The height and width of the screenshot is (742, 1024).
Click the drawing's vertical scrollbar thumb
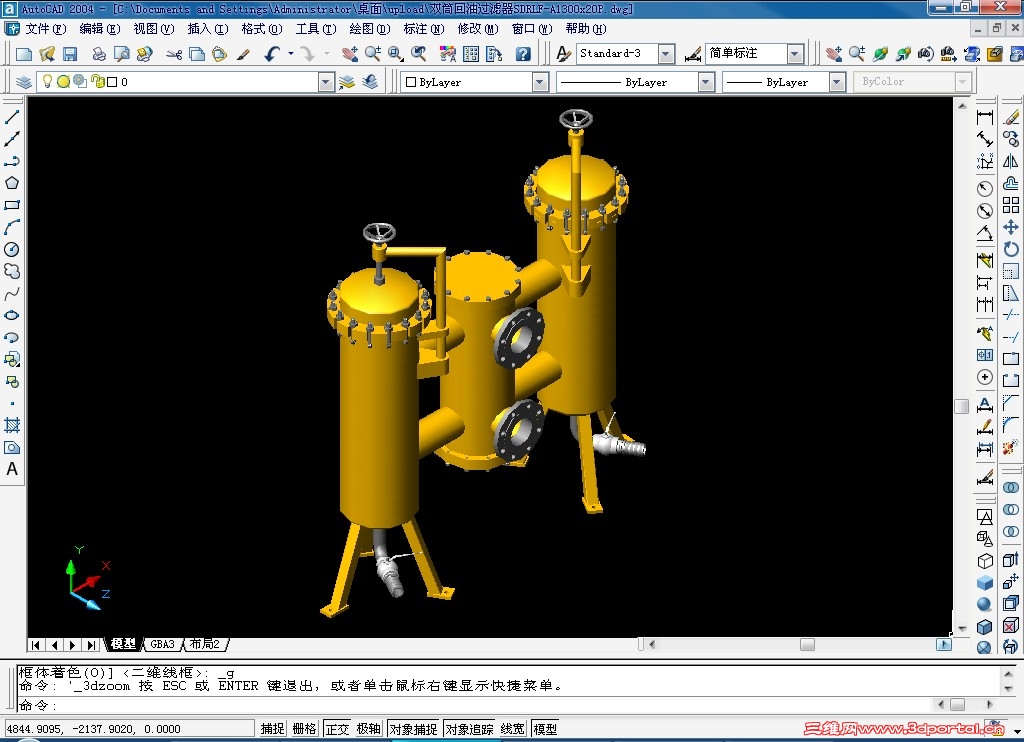(961, 406)
